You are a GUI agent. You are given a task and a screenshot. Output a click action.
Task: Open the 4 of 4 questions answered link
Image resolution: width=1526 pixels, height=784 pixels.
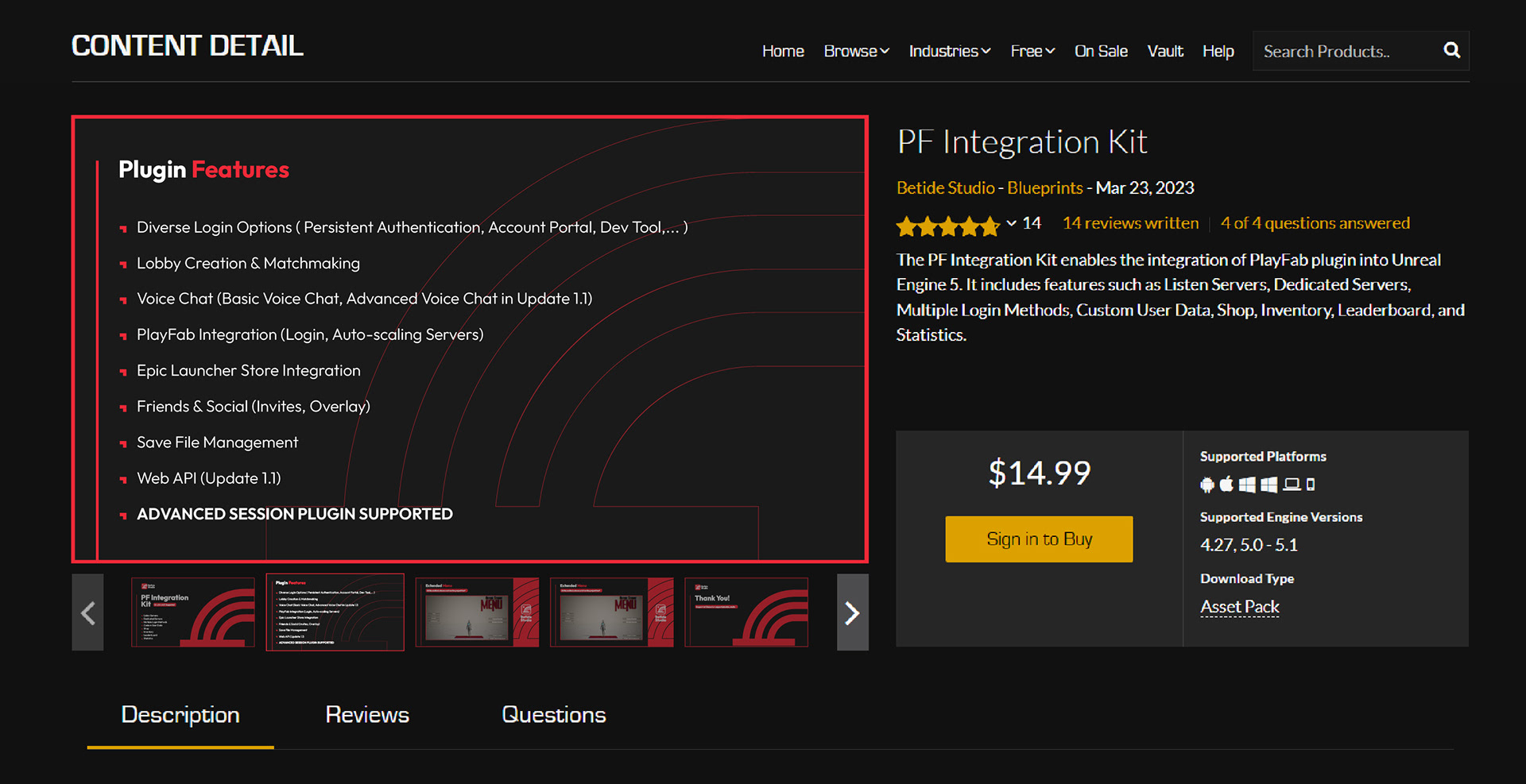[x=1315, y=223]
